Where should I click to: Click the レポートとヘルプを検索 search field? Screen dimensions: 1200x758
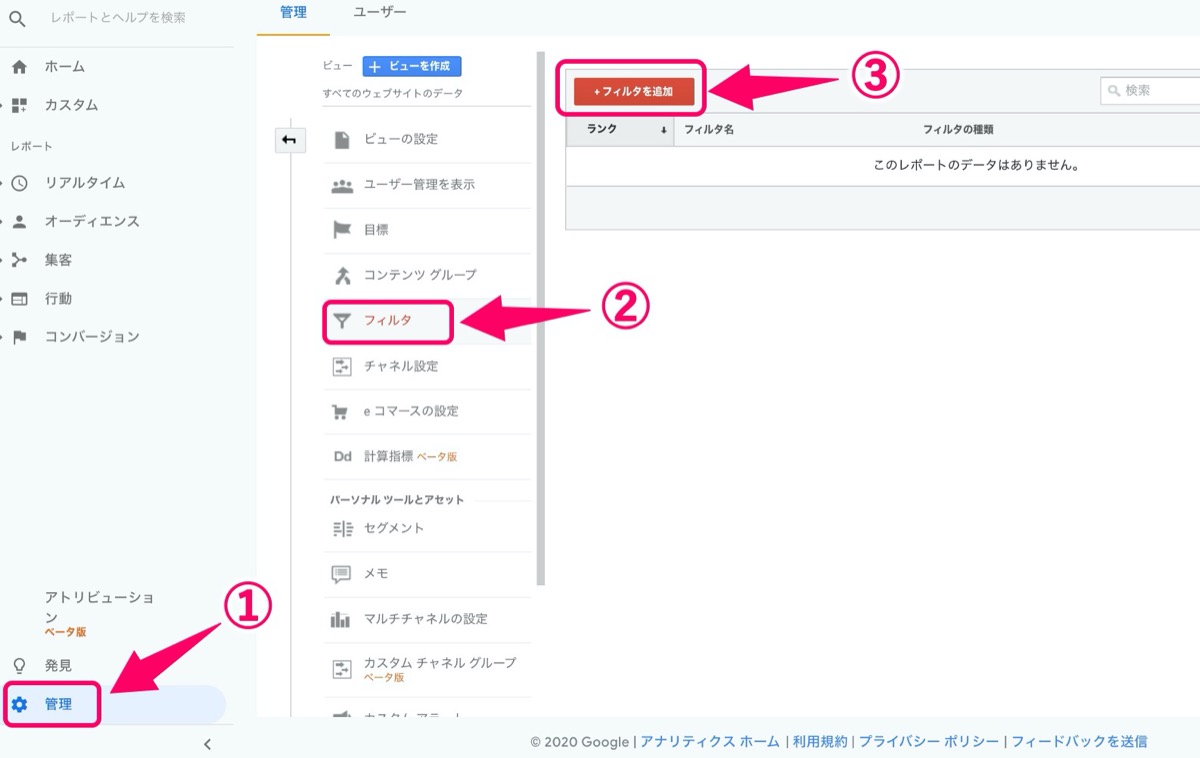pos(118,18)
